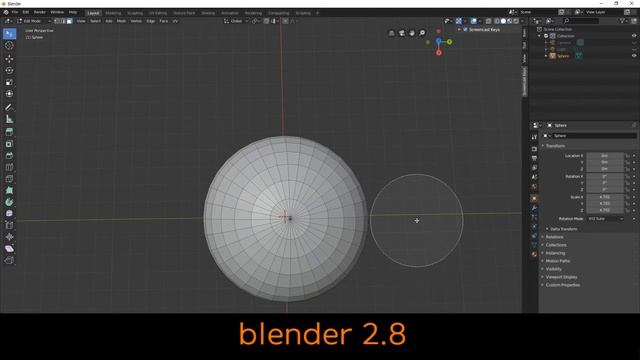Open the Material properties tab
Screen dimensions: 640x360
point(534,254)
